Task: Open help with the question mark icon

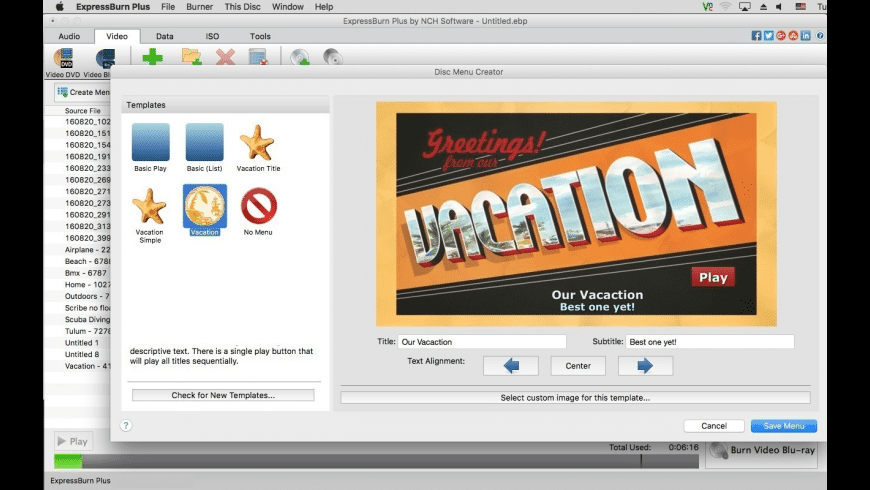Action: pos(126,425)
